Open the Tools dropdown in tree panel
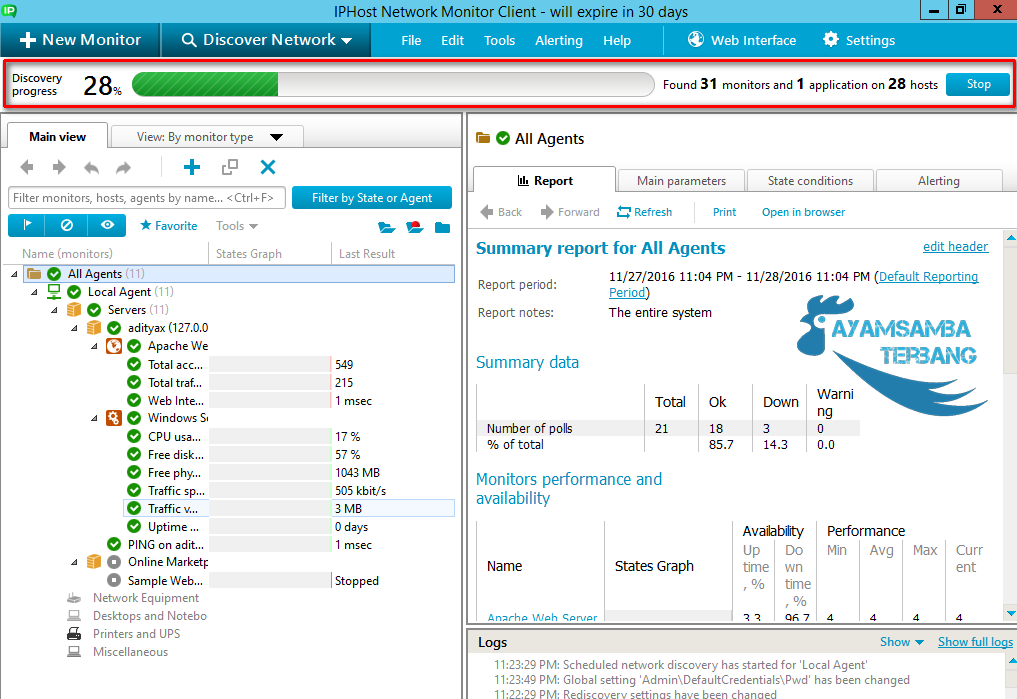The width and height of the screenshot is (1017, 699). [x=237, y=226]
